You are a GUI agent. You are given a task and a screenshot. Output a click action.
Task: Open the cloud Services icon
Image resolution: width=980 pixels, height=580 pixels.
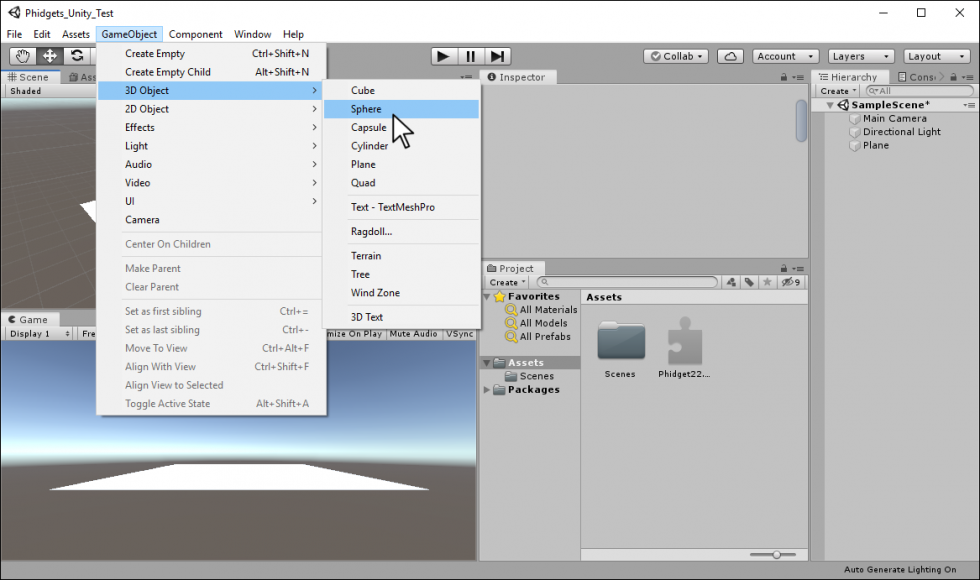coord(730,56)
